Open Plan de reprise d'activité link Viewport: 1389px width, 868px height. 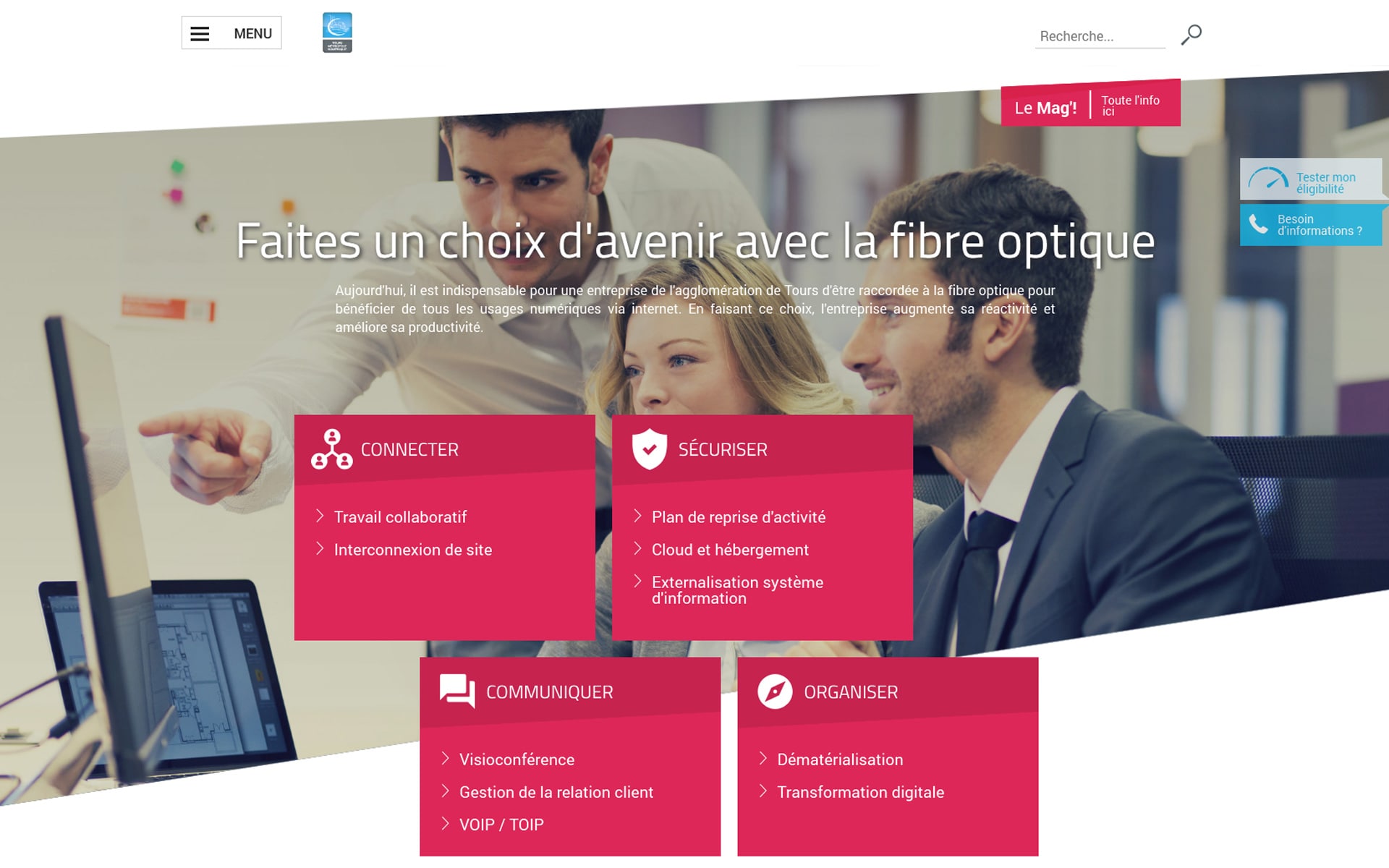pos(738,517)
